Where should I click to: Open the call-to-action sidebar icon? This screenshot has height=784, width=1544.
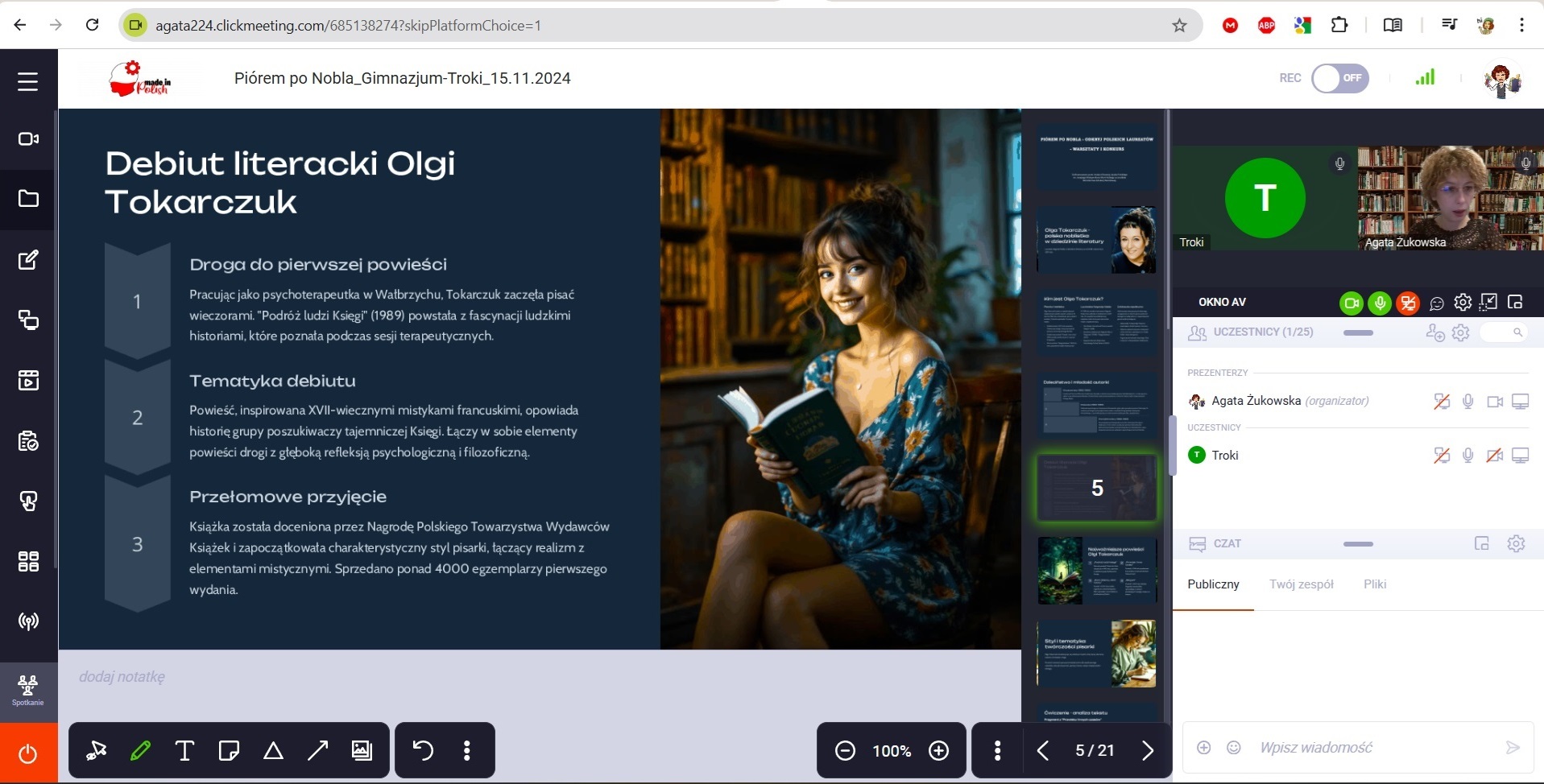click(x=28, y=501)
